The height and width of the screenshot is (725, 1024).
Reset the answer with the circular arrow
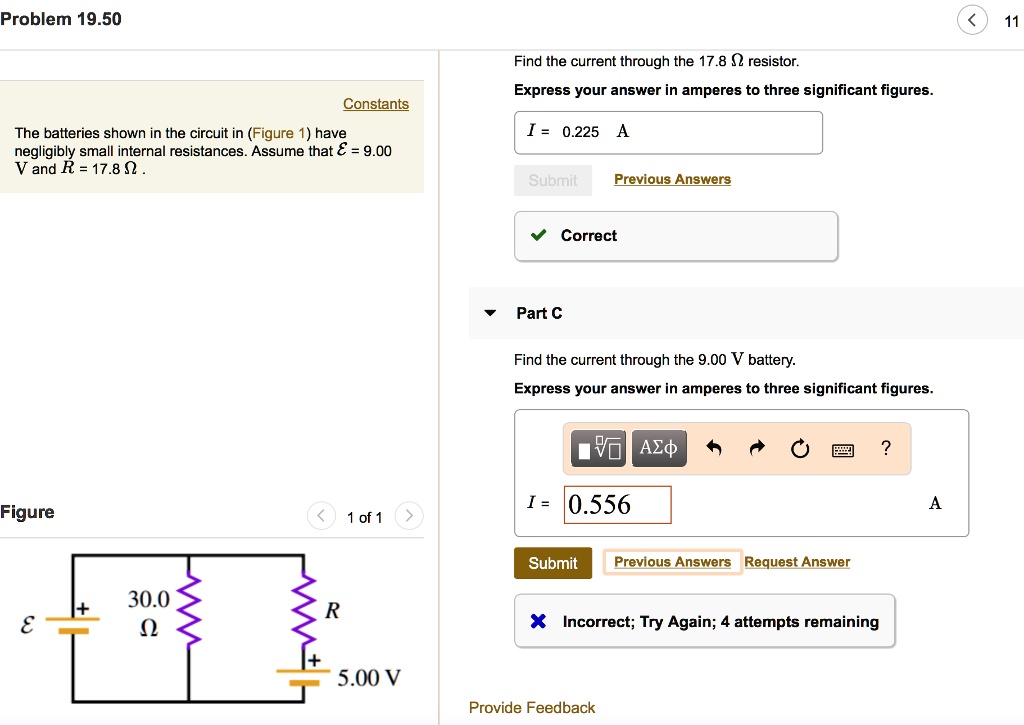(x=799, y=448)
